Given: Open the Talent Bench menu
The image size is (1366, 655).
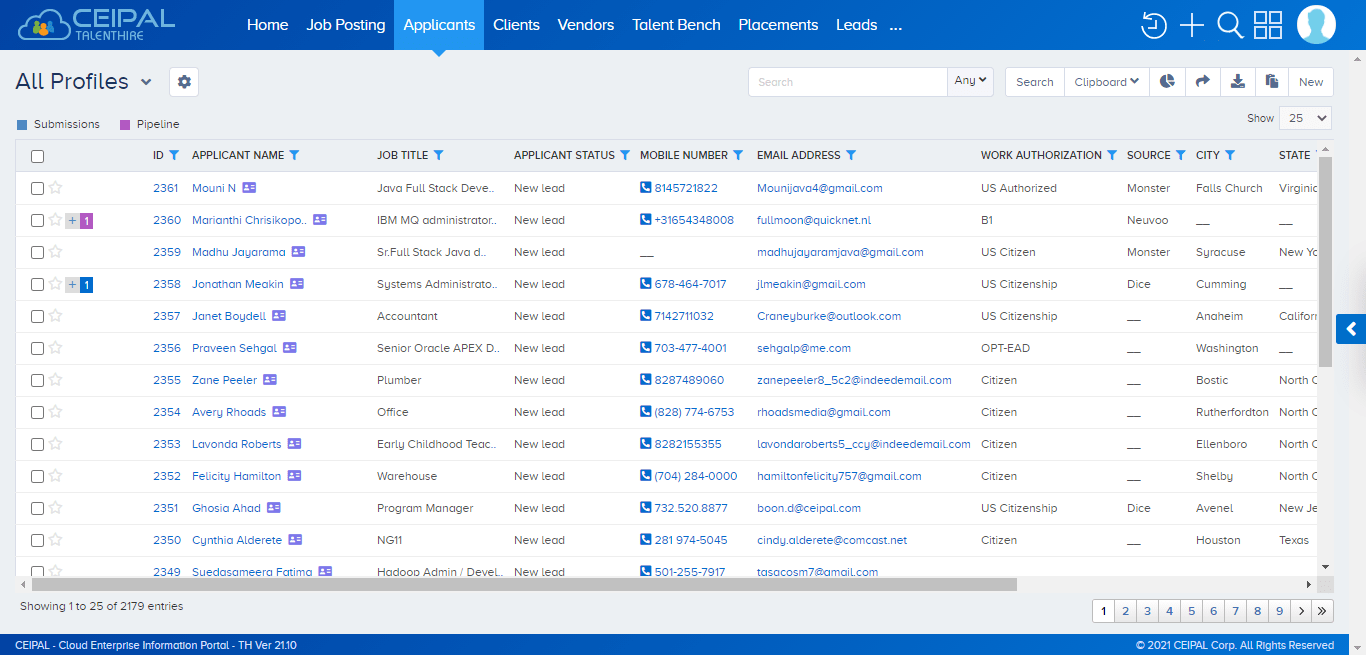Looking at the screenshot, I should pyautogui.click(x=676, y=24).
